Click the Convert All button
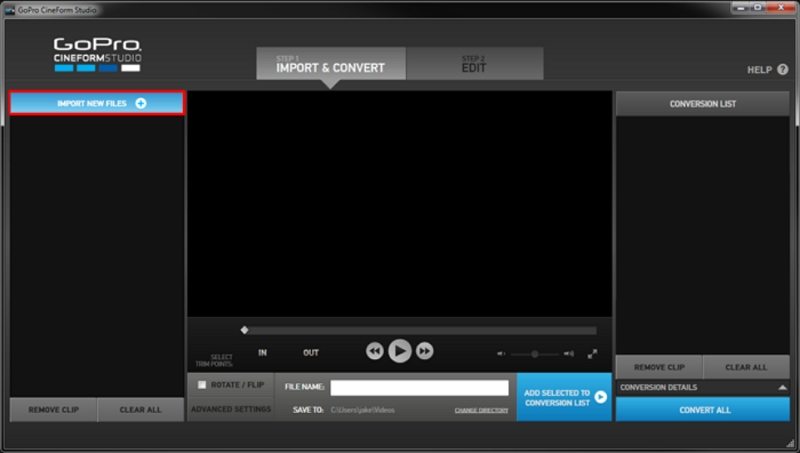This screenshot has width=800, height=453. (703, 410)
